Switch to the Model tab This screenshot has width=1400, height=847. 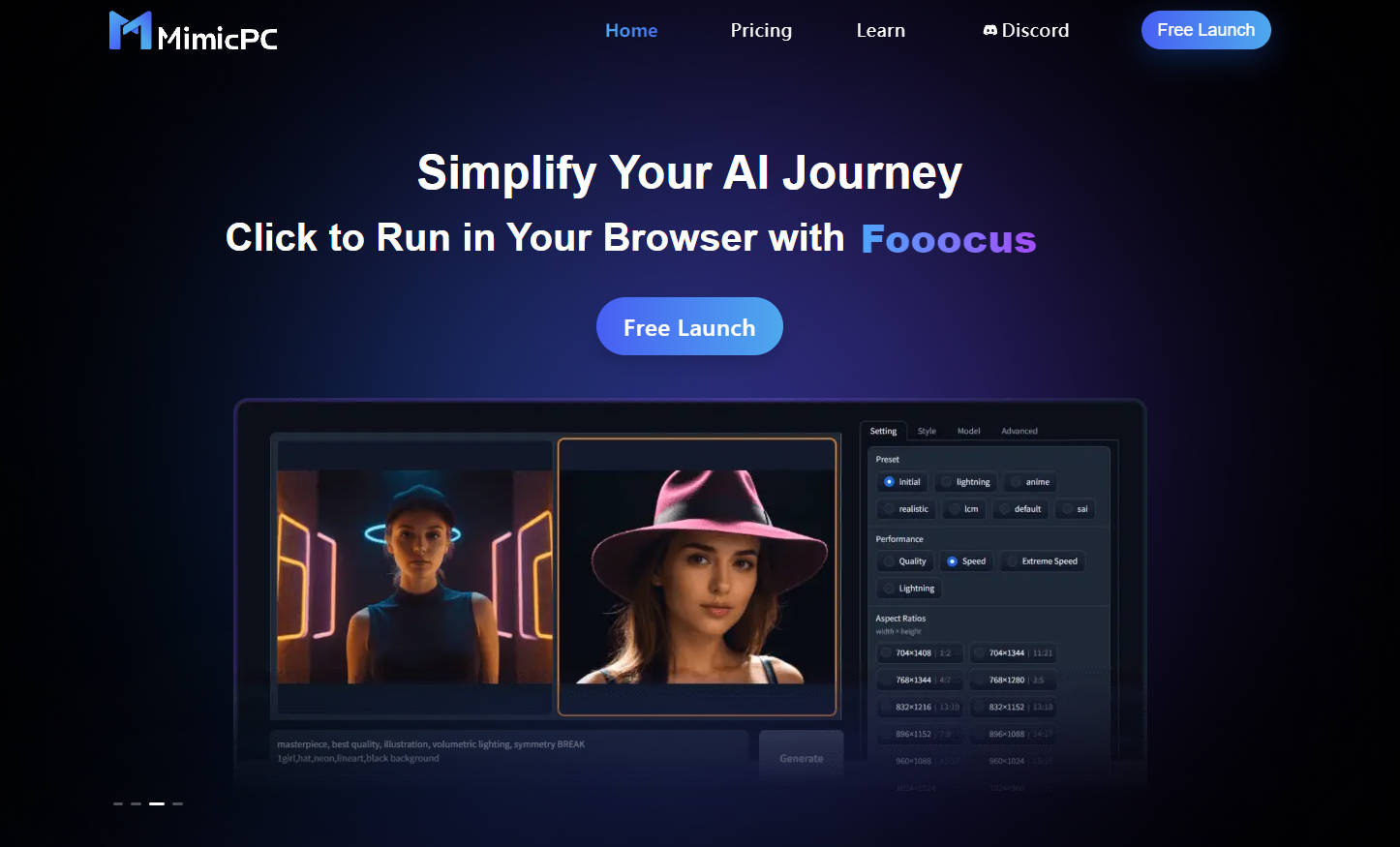[969, 431]
